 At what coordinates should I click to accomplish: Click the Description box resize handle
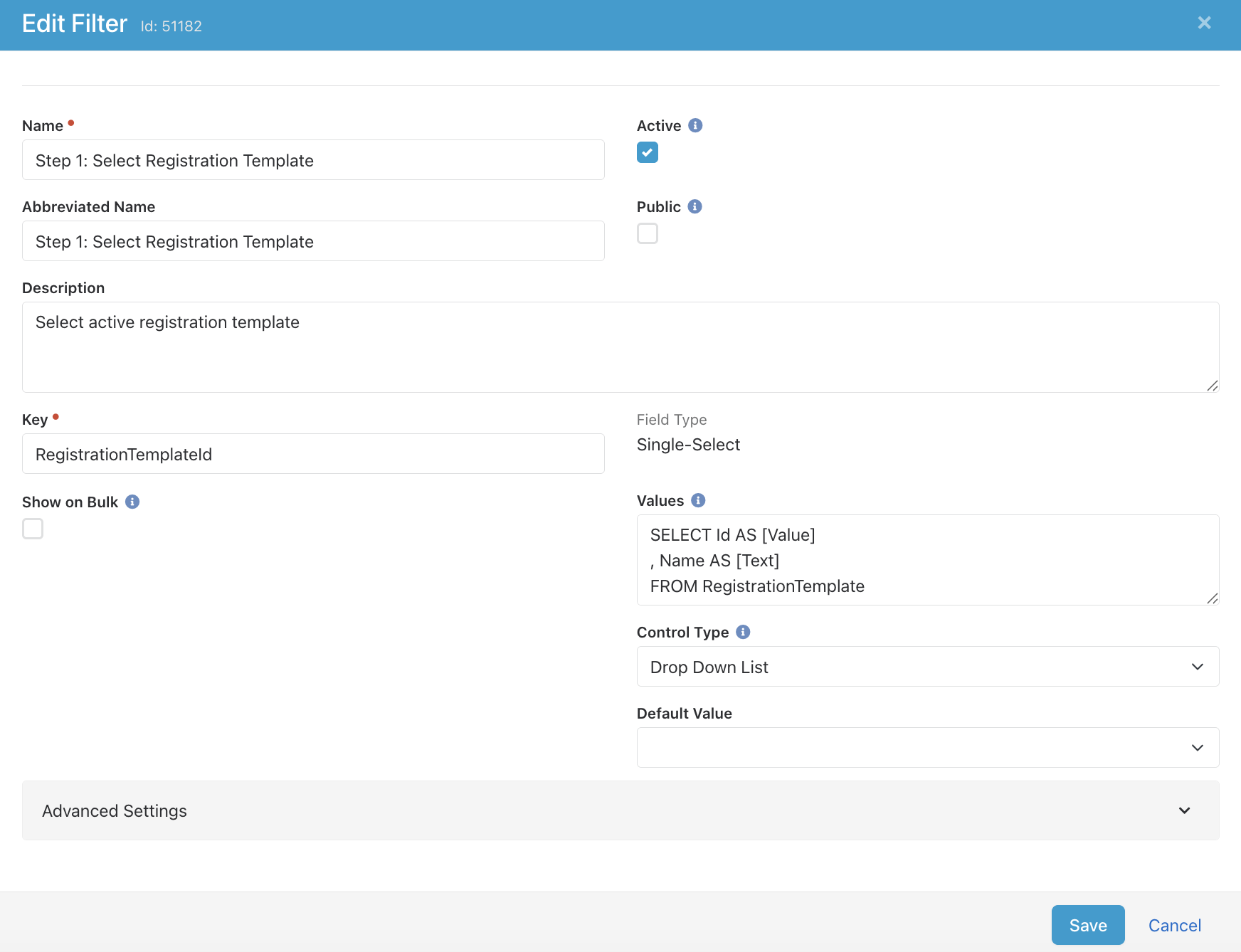pos(1212,386)
